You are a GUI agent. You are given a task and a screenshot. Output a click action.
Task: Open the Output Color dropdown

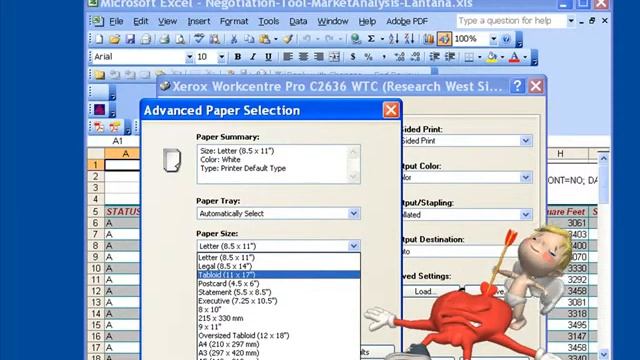[526, 178]
